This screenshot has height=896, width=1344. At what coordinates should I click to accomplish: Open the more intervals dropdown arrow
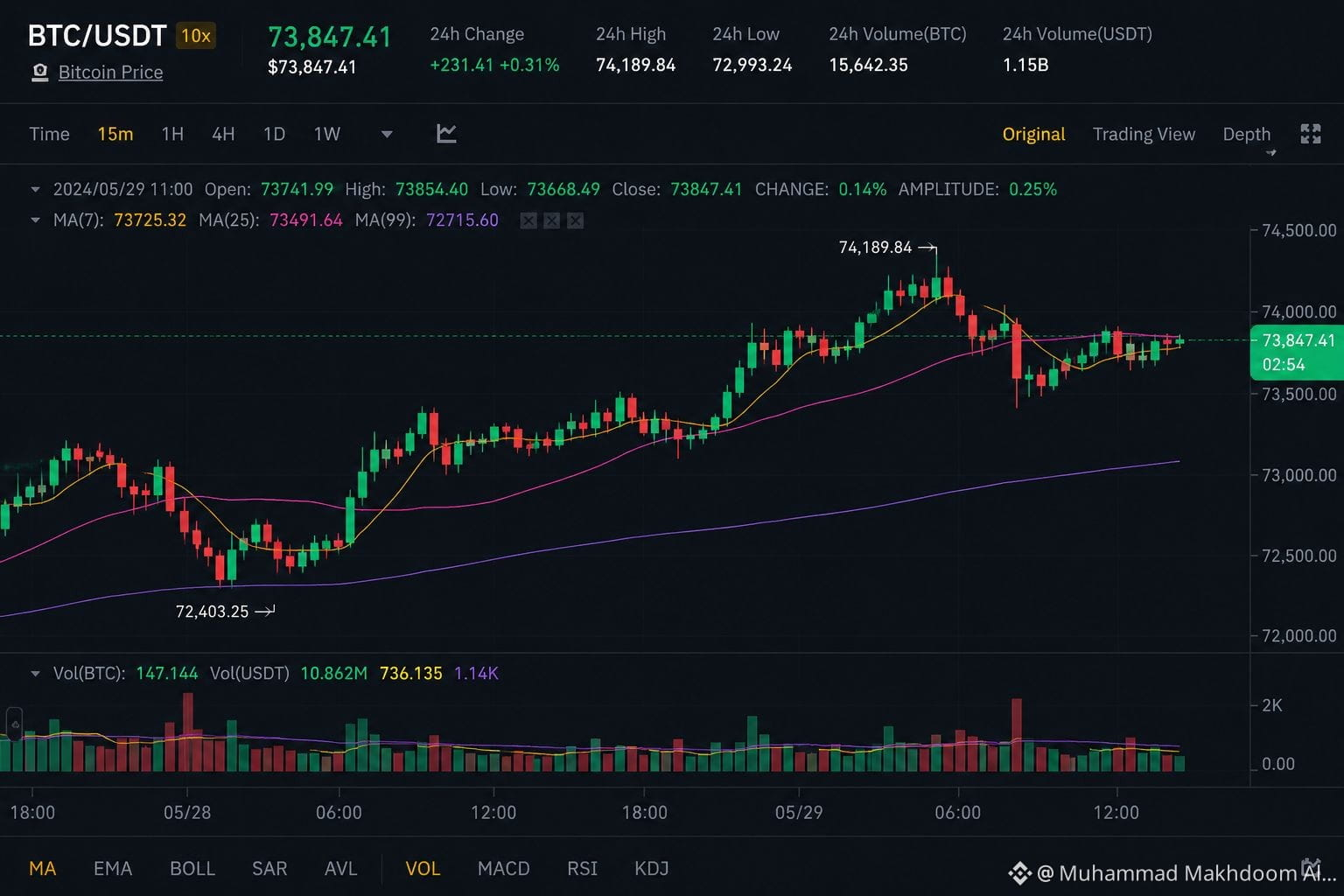(x=387, y=134)
